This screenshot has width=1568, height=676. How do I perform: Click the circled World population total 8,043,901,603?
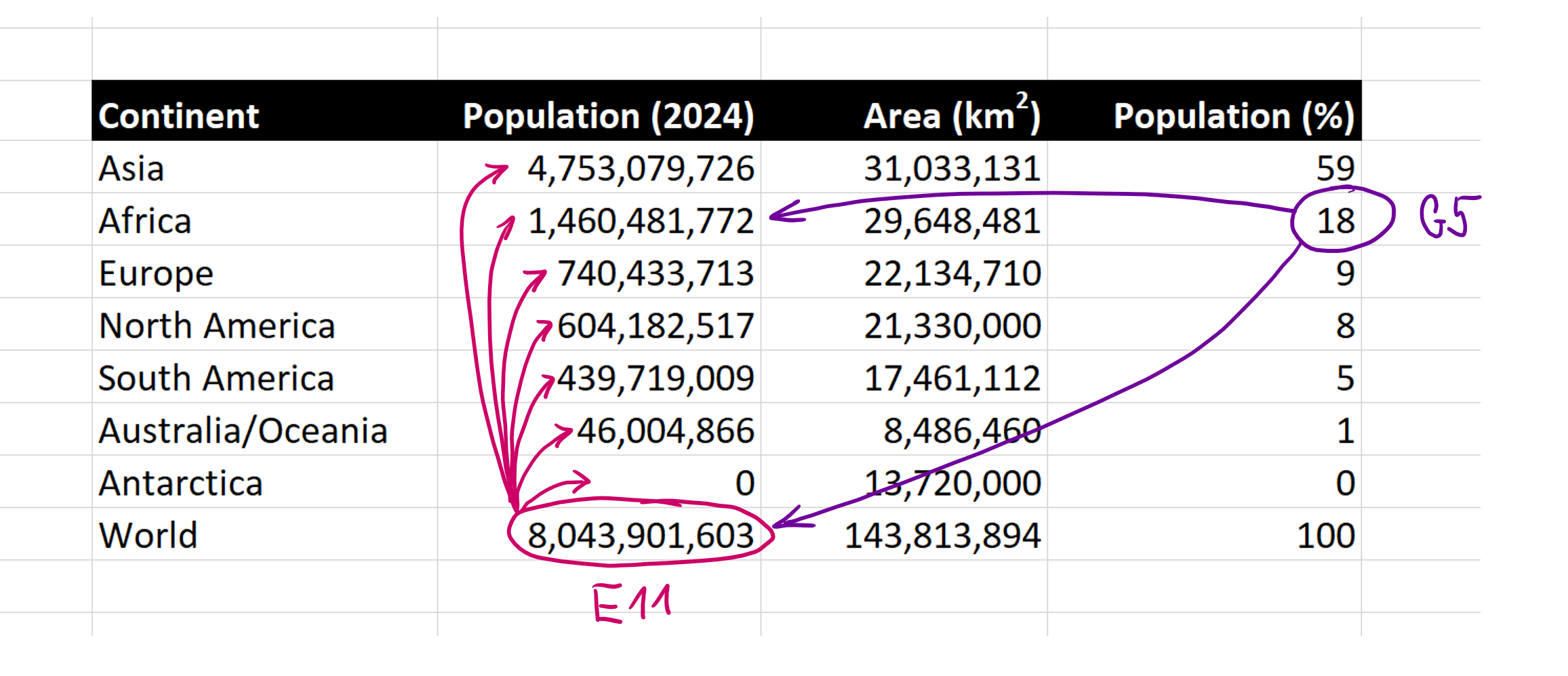coord(640,536)
